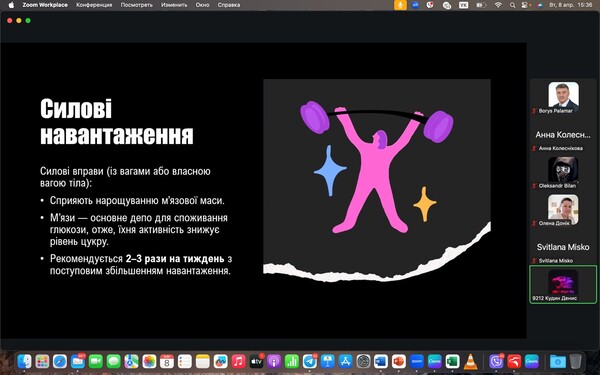Select Borys Palamar participant thumbnail
The width and height of the screenshot is (600, 375).
pos(563,95)
